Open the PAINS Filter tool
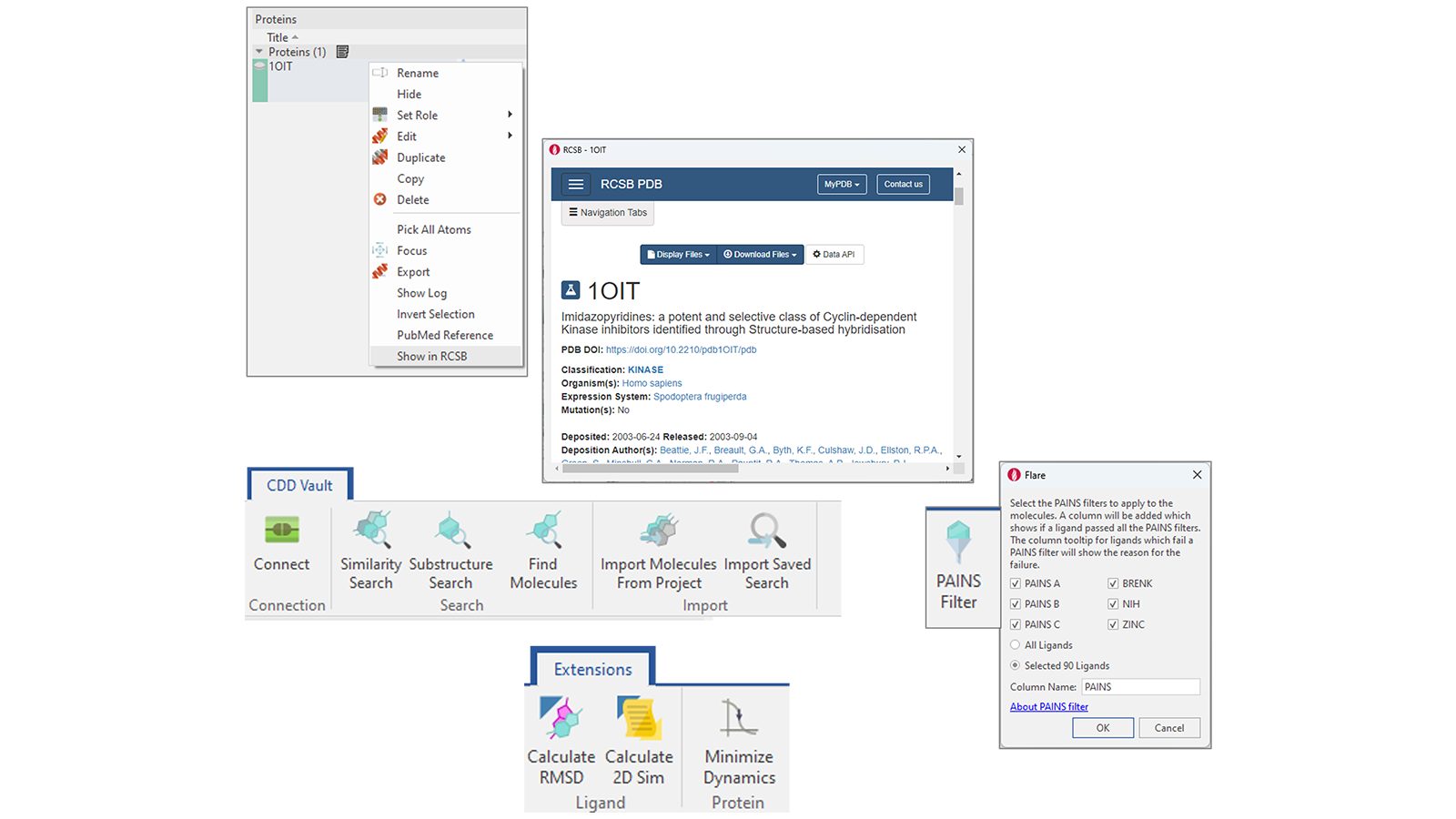The width and height of the screenshot is (1456, 819). coord(959,564)
